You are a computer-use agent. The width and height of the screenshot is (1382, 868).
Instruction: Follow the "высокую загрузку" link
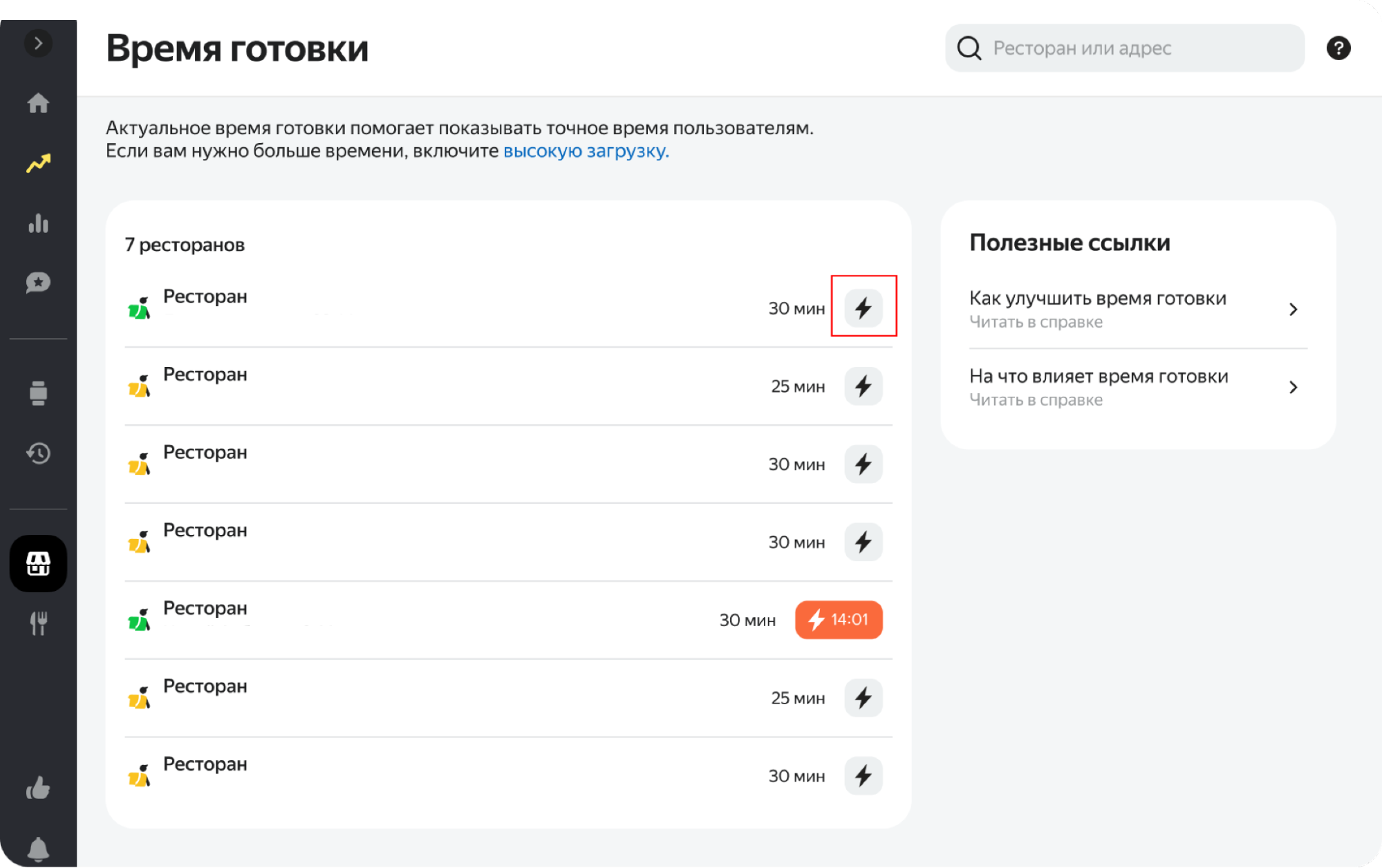point(585,151)
